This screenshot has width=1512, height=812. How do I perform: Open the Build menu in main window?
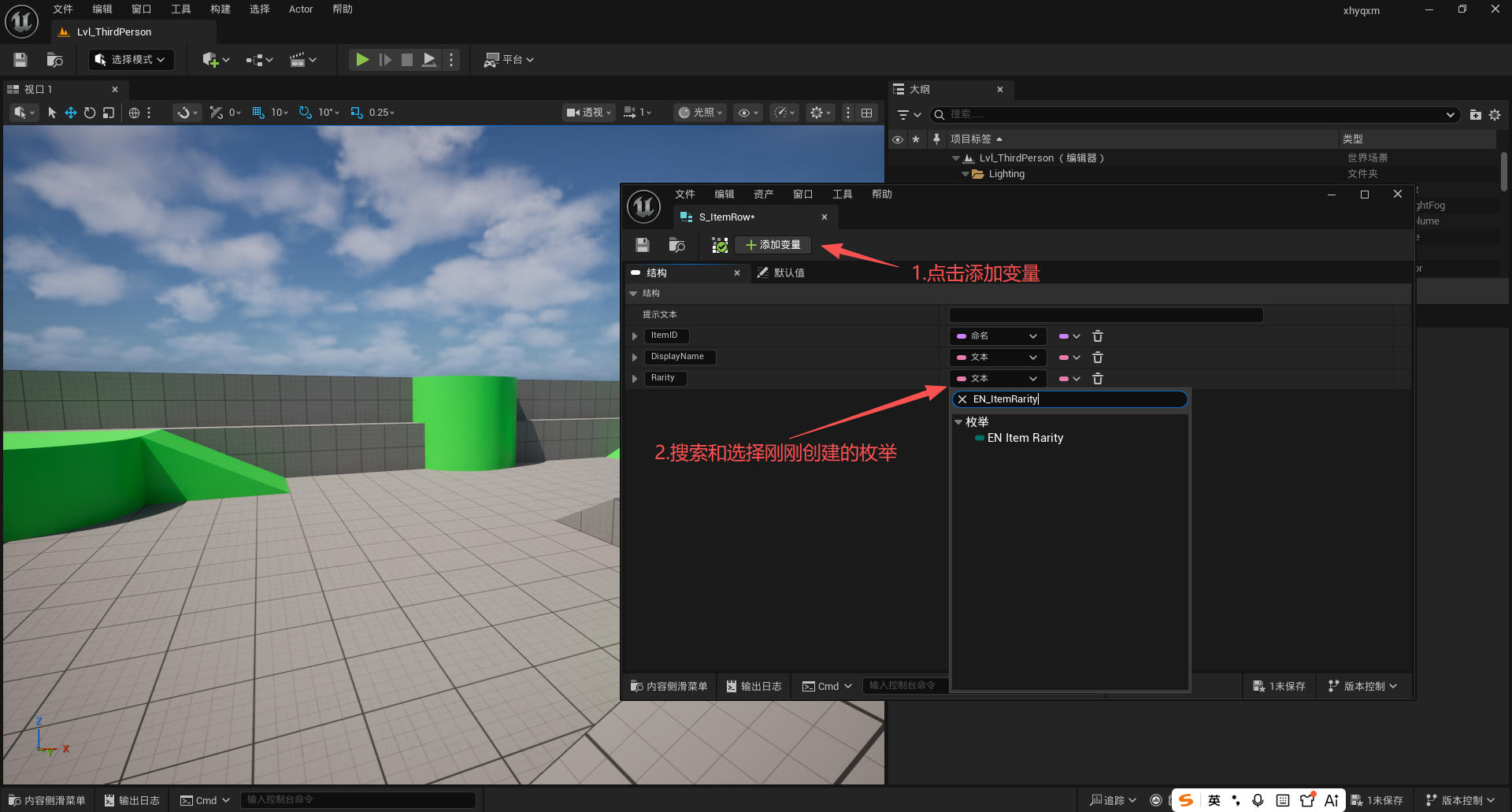220,9
